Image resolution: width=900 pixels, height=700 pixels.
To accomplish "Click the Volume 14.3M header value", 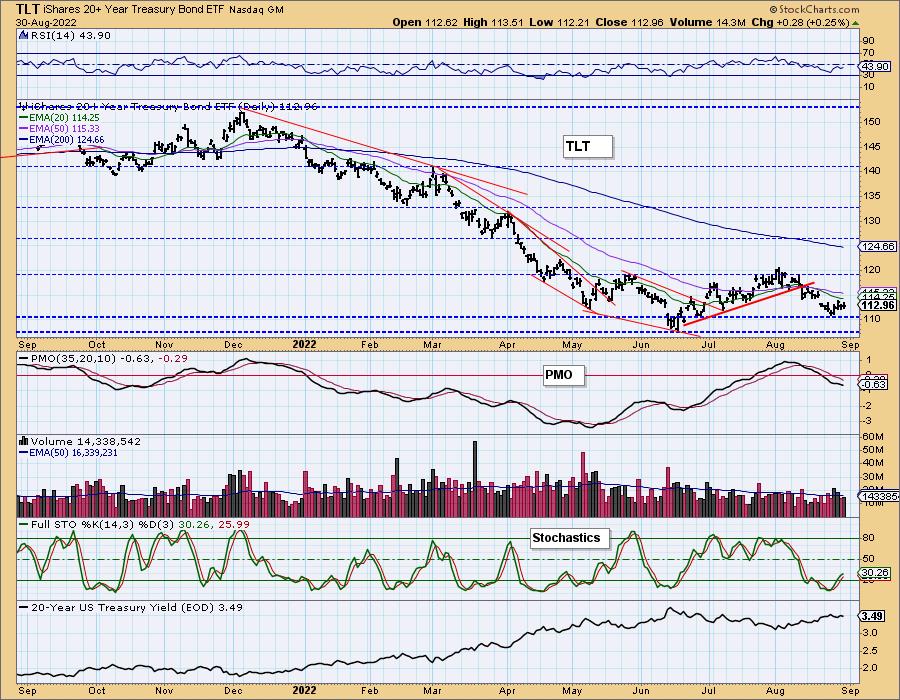I will pos(707,22).
